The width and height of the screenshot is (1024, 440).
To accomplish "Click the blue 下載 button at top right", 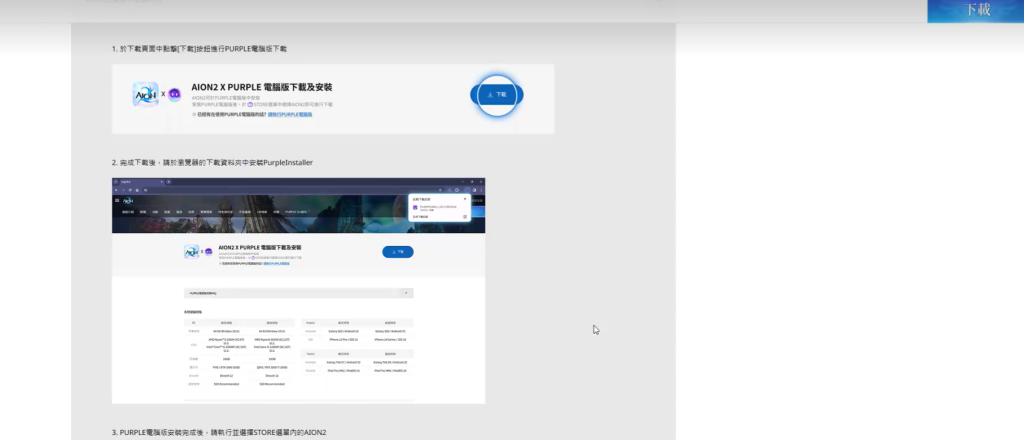I will 976,11.
